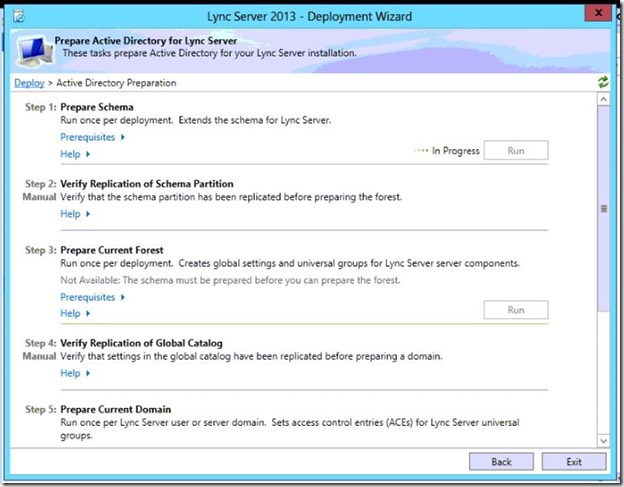Image resolution: width=624 pixels, height=487 pixels.
Task: Click the Back button
Action: click(501, 462)
